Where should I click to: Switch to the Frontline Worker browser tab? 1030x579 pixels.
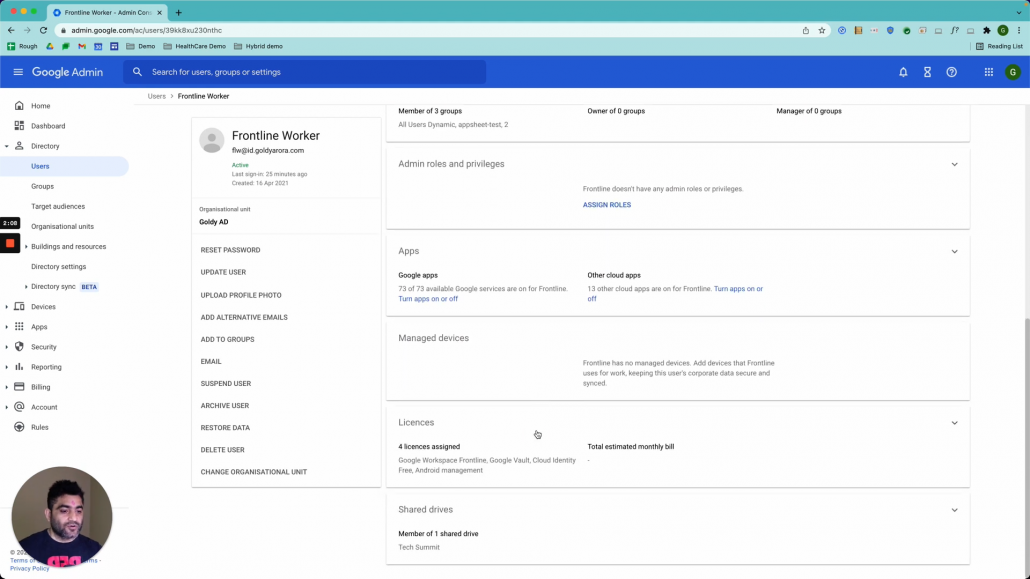[107, 12]
